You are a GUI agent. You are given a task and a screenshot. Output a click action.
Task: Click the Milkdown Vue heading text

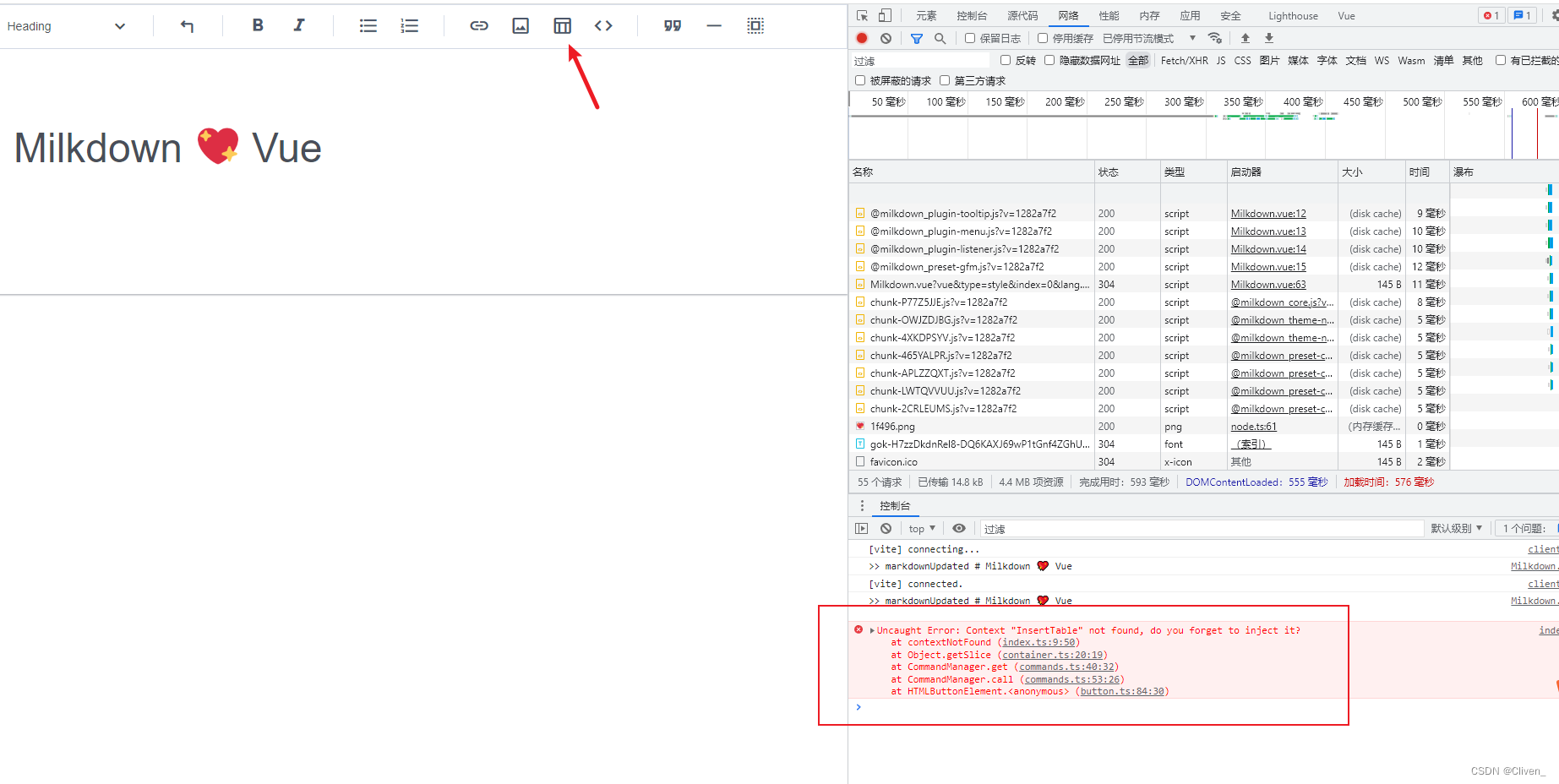coord(168,149)
